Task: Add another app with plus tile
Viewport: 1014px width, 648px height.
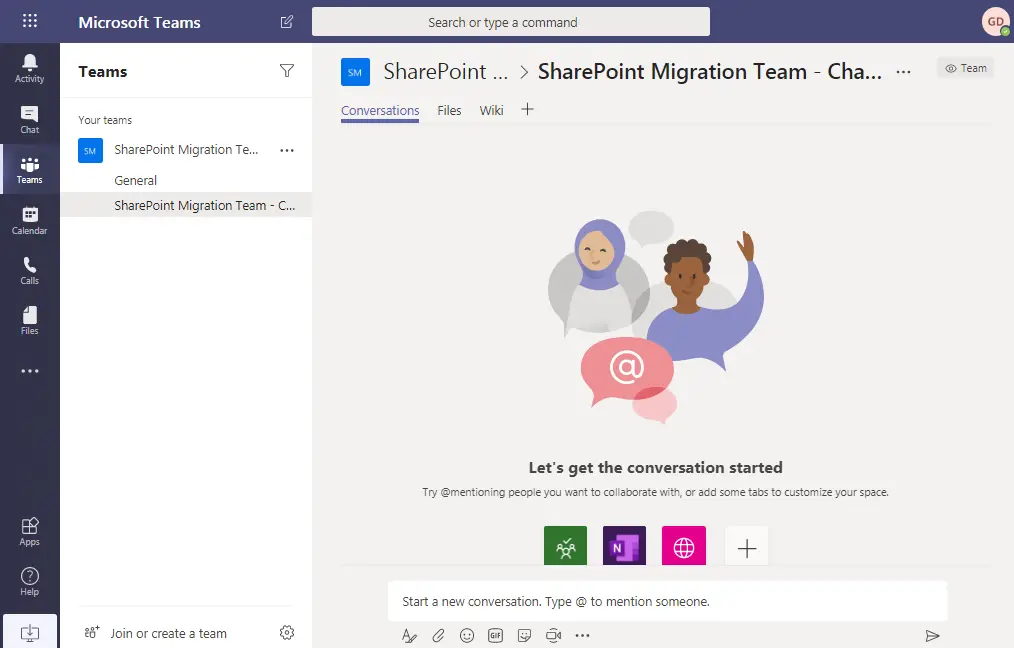Action: [747, 548]
